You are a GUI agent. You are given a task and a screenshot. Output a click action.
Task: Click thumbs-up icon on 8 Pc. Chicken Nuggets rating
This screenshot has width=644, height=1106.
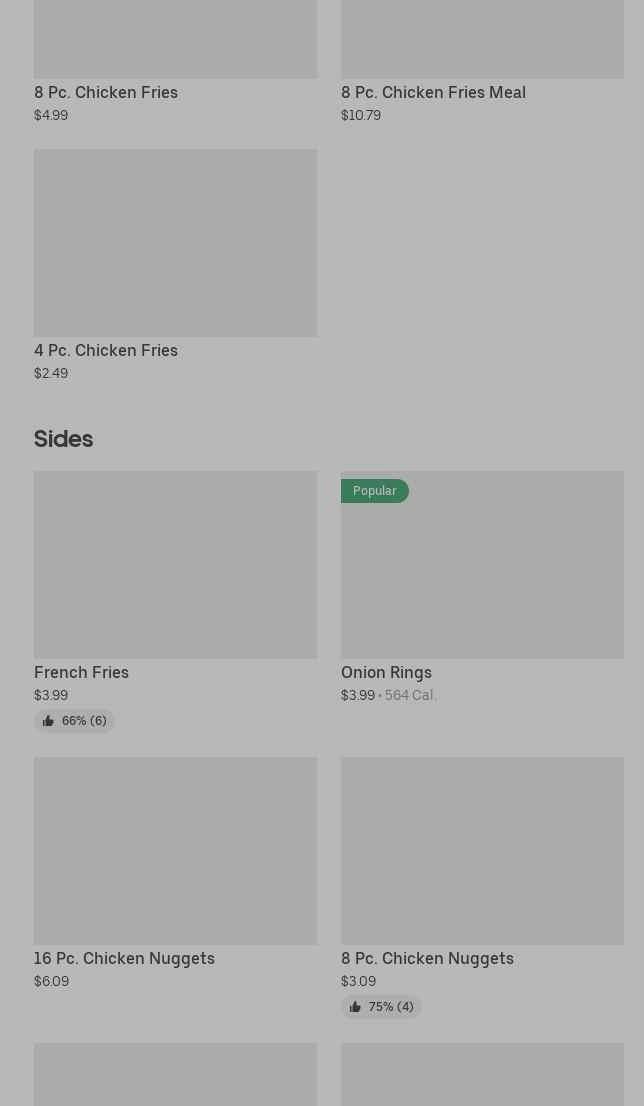coord(355,1007)
